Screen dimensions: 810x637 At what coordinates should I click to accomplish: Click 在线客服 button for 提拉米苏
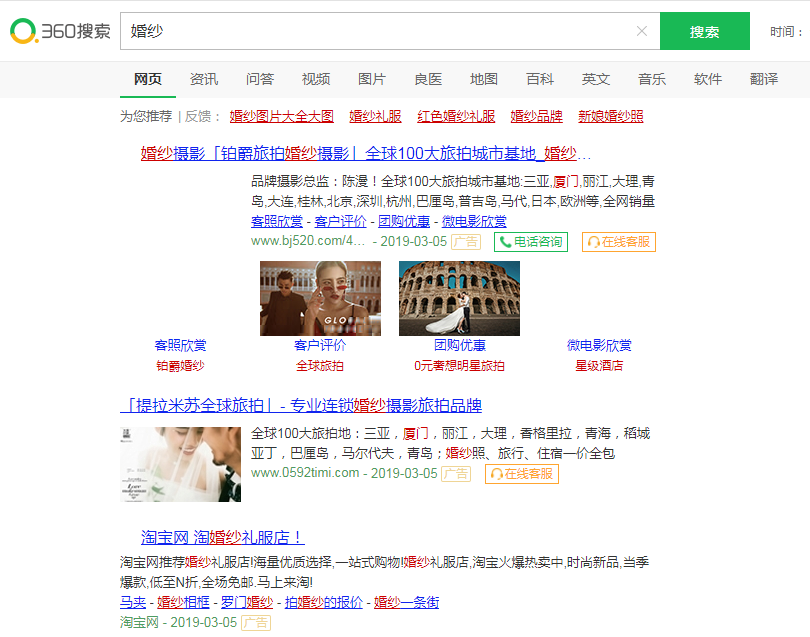pyautogui.click(x=522, y=474)
